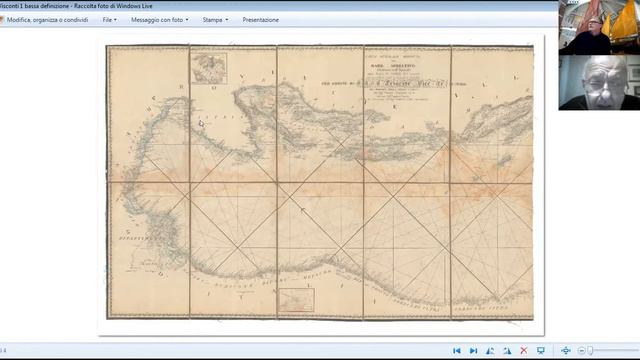Open the File dropdown menu
The height and width of the screenshot is (360, 640).
(109, 20)
